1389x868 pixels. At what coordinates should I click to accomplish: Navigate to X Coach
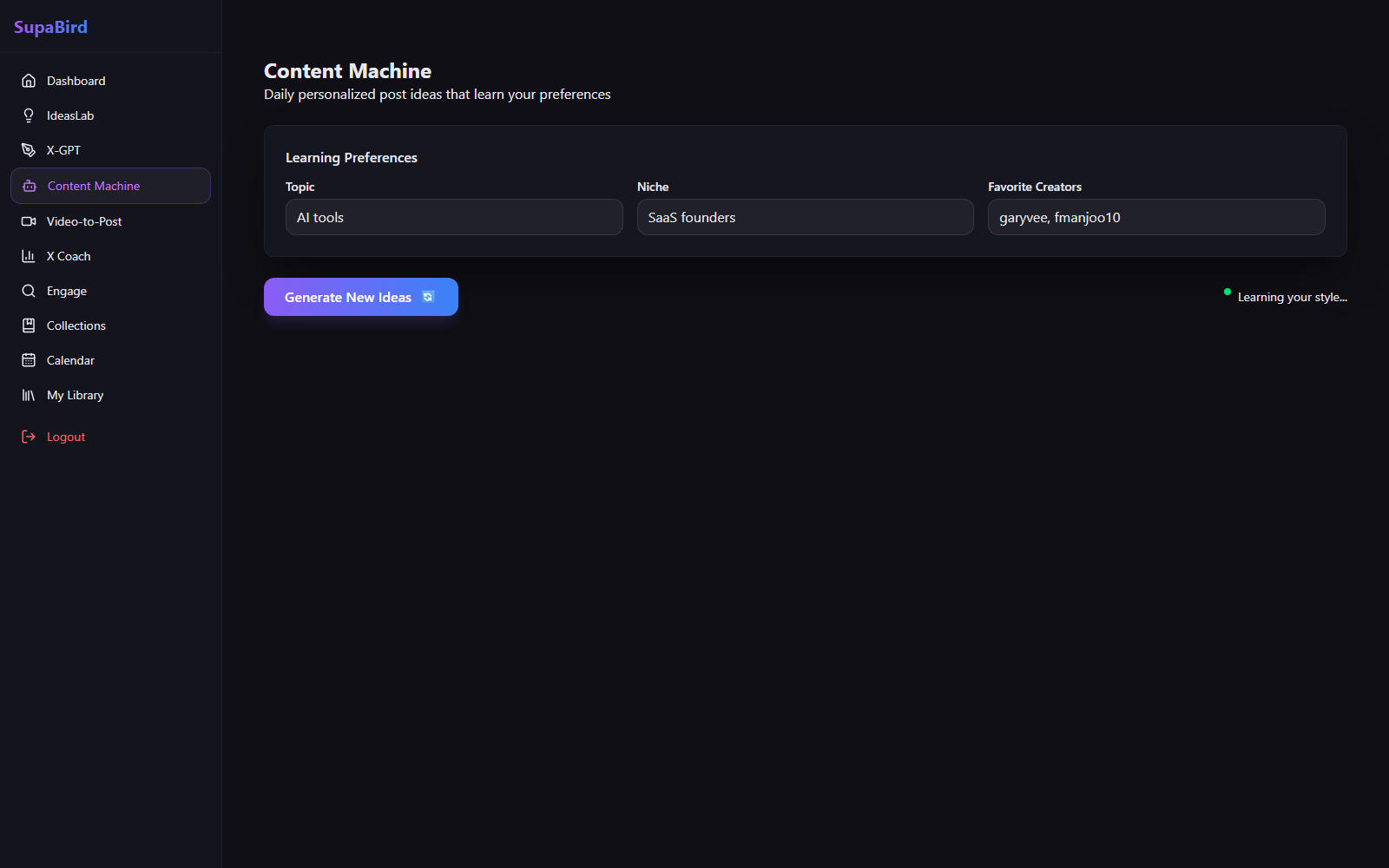point(110,256)
